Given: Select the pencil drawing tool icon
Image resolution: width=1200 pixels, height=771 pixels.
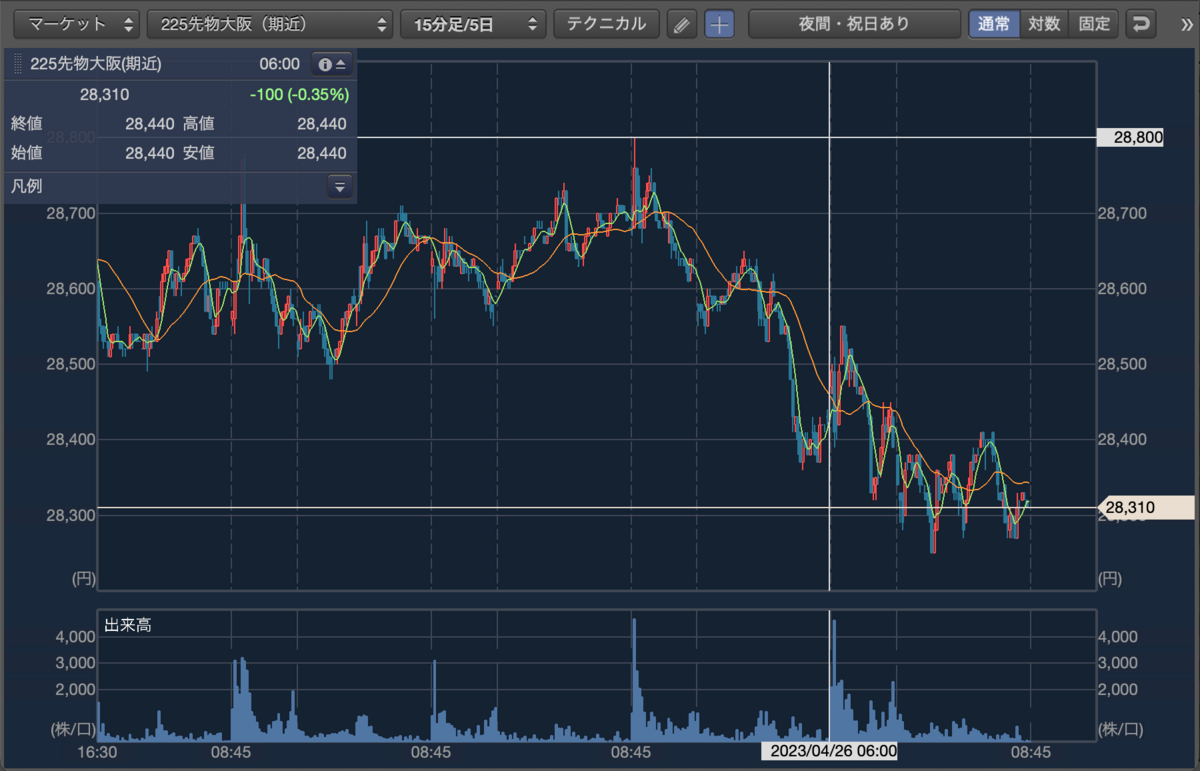Looking at the screenshot, I should tap(681, 25).
